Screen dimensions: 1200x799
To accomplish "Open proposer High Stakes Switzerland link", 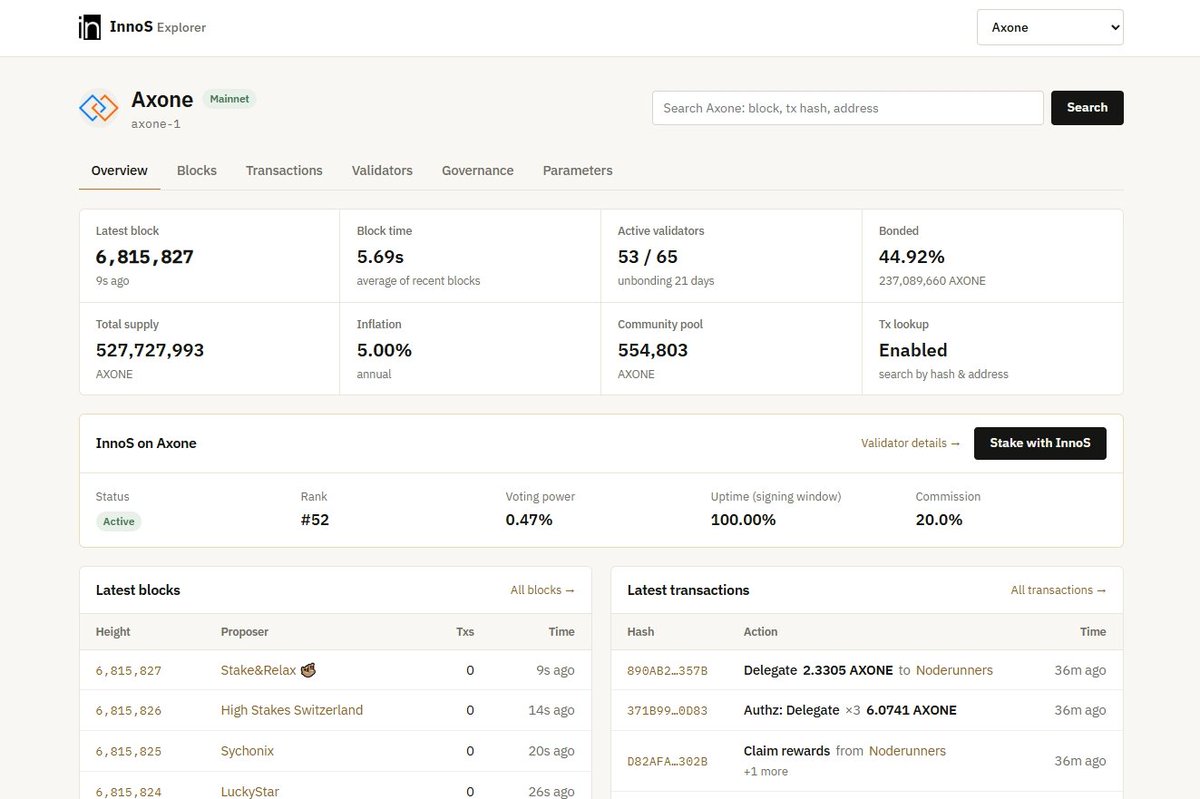I will point(292,710).
